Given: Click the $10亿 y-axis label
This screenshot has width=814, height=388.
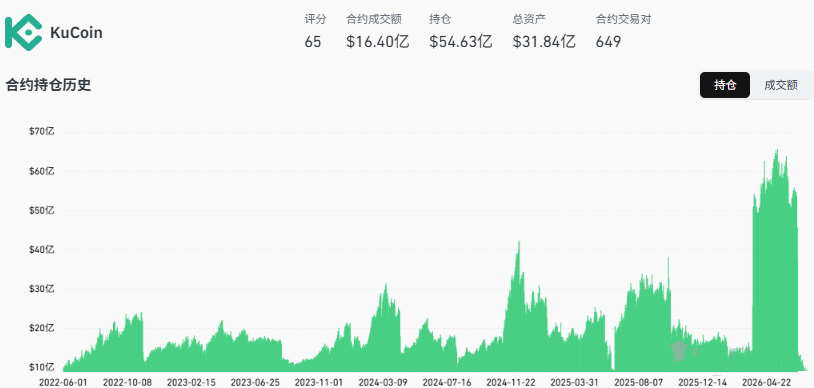Looking at the screenshot, I should point(42,368).
